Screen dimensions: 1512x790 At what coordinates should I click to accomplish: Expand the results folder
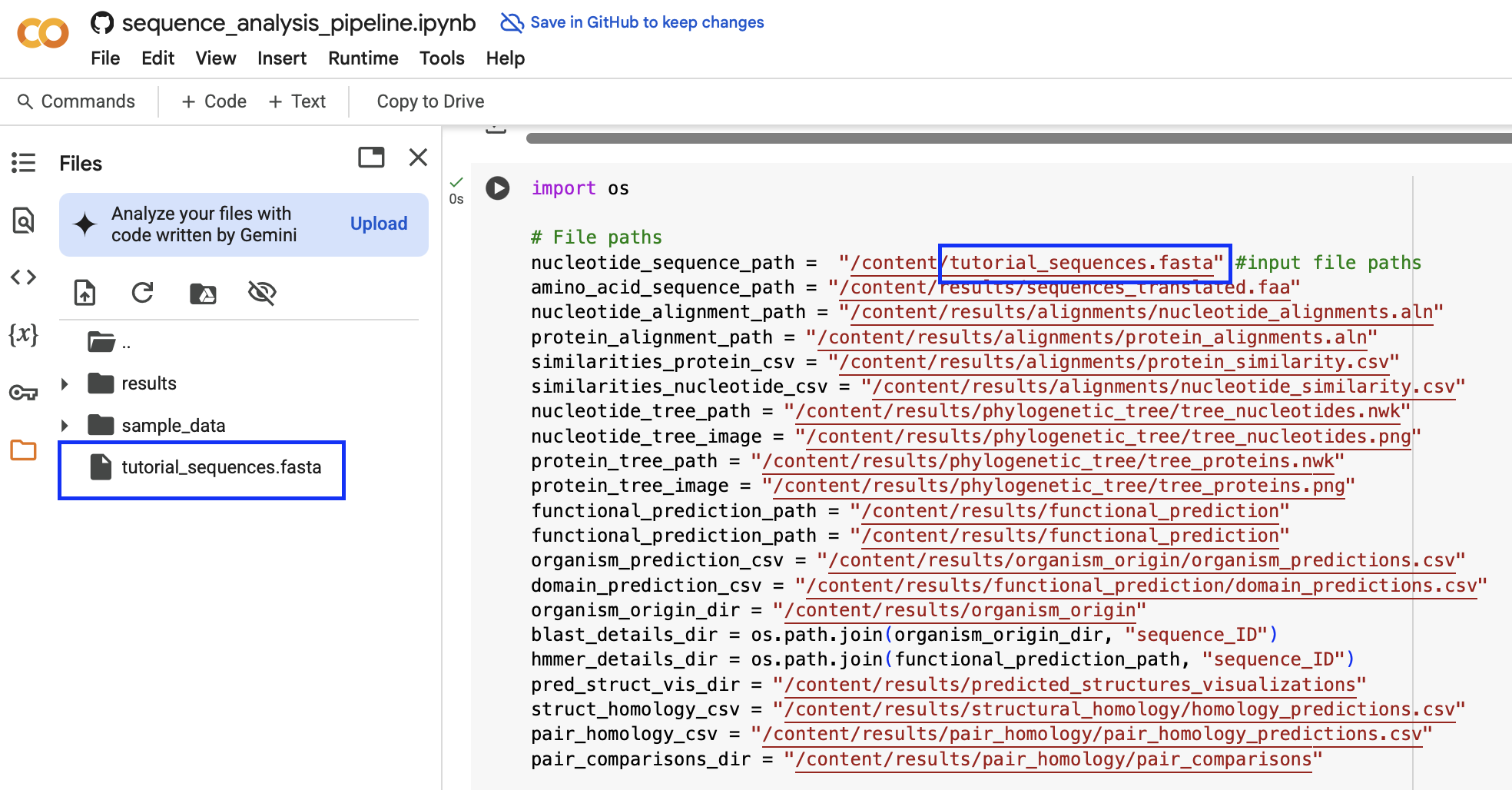pyautogui.click(x=65, y=383)
